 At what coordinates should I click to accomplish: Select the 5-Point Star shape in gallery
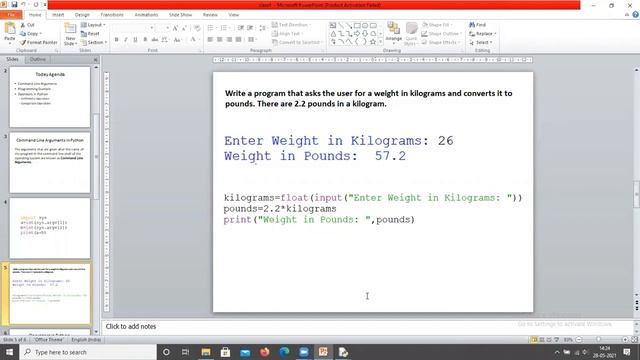coord(373,42)
